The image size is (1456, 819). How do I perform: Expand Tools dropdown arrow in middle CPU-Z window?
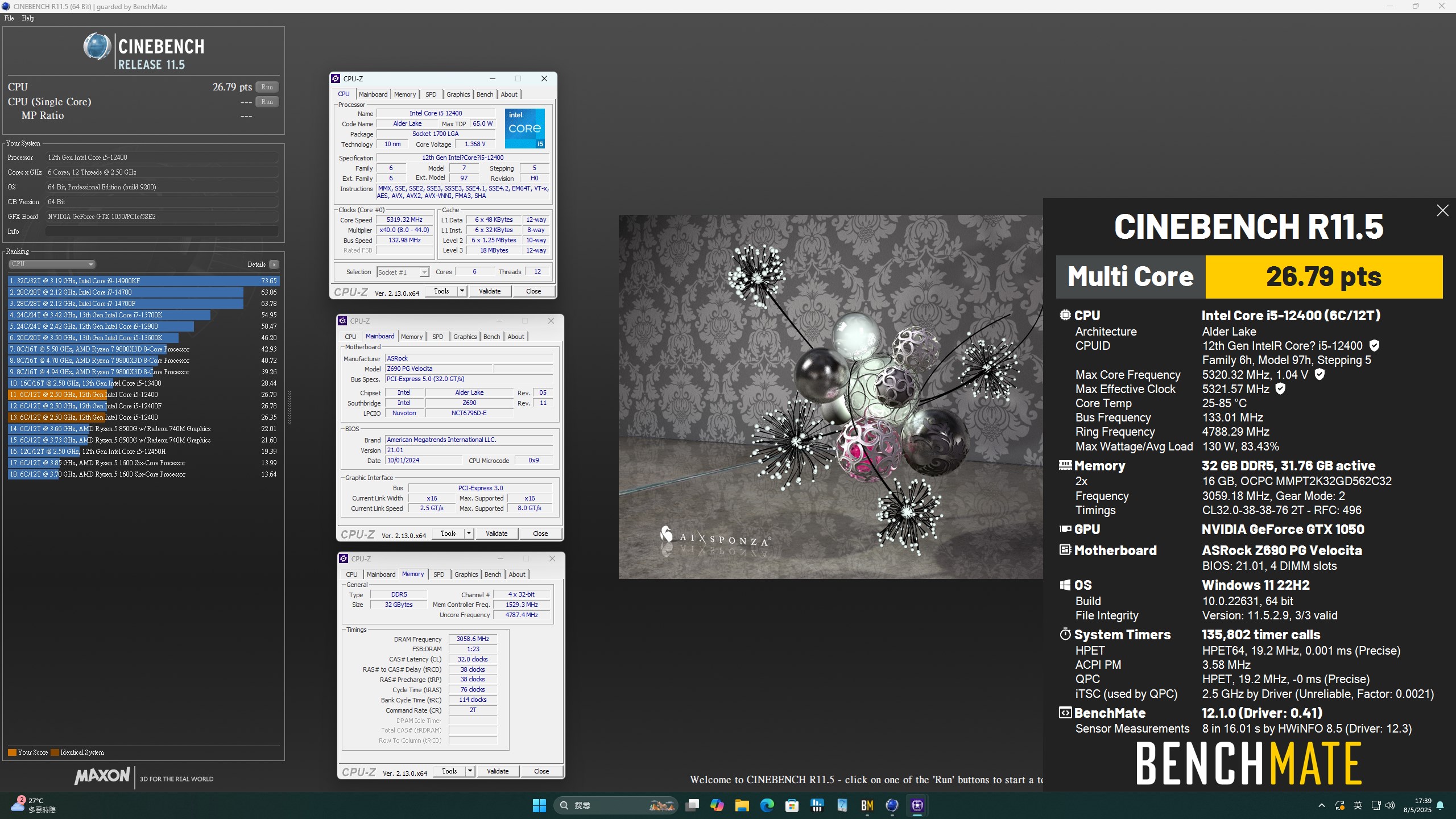pos(469,533)
